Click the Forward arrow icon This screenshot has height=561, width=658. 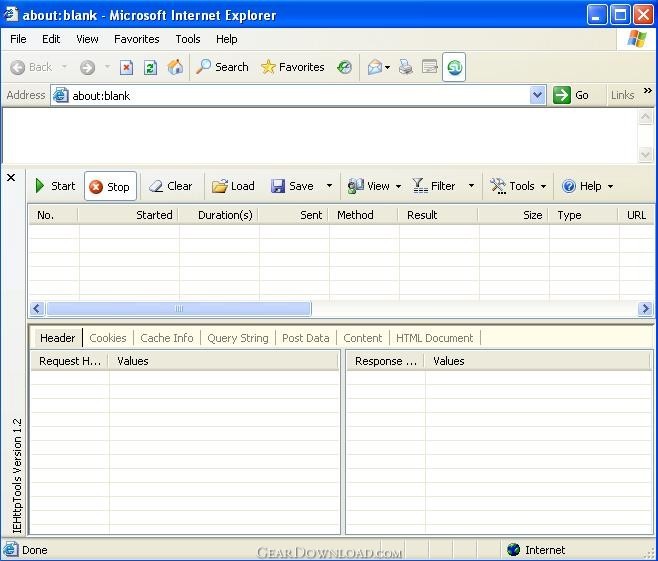point(87,67)
